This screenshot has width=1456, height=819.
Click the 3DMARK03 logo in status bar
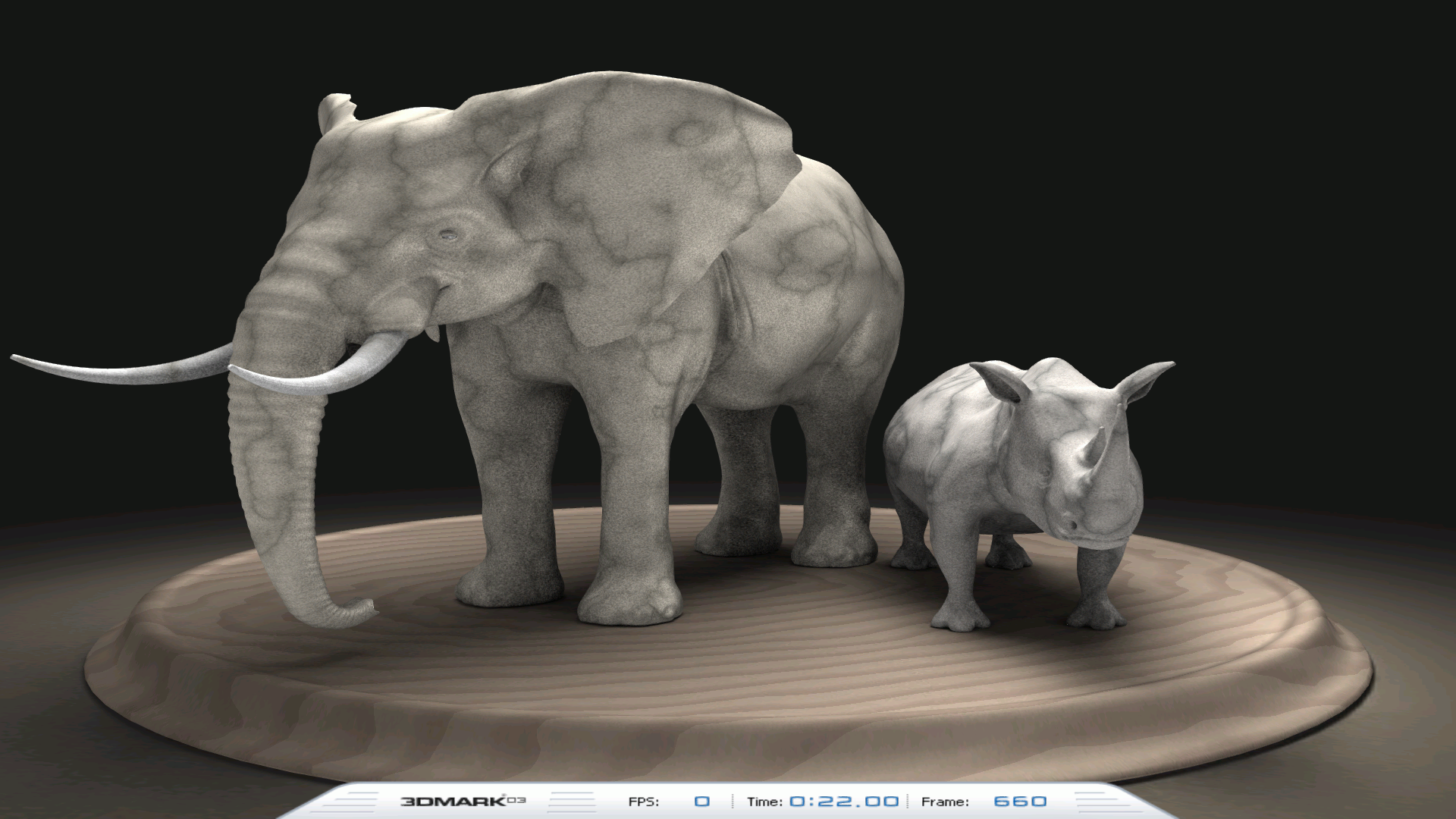[463, 801]
